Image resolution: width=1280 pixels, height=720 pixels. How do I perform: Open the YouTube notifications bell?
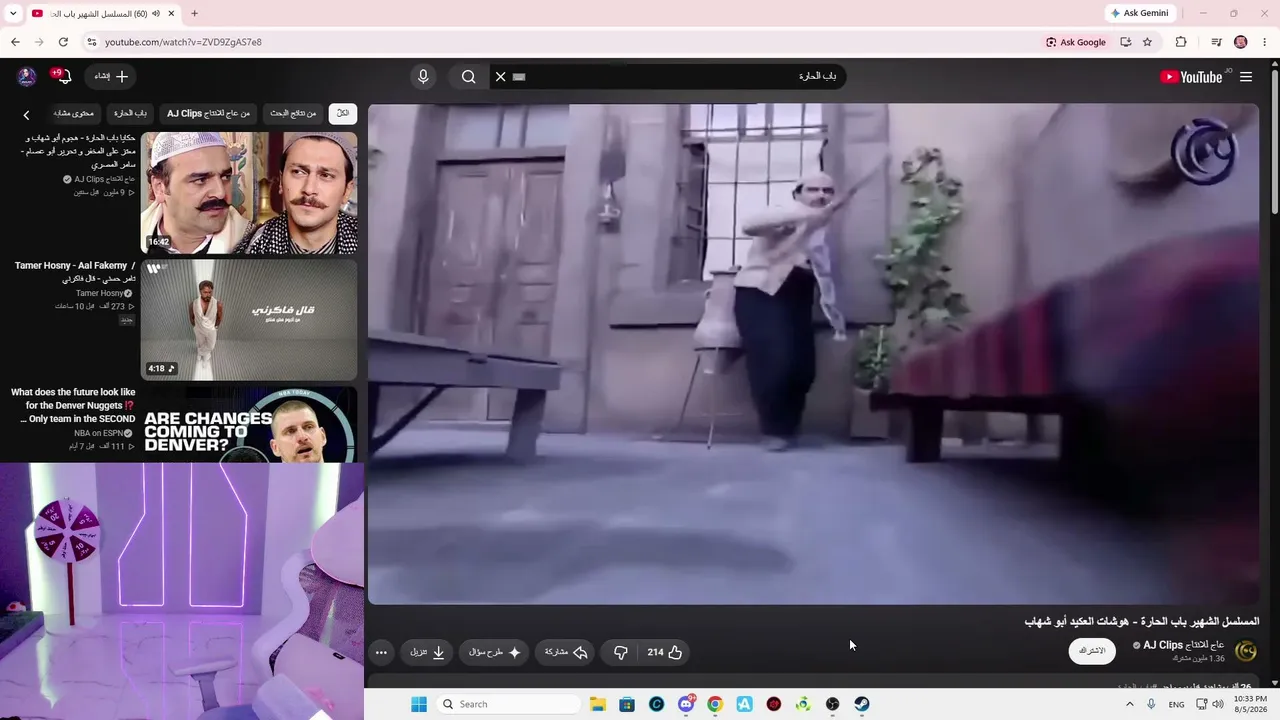[x=64, y=77]
